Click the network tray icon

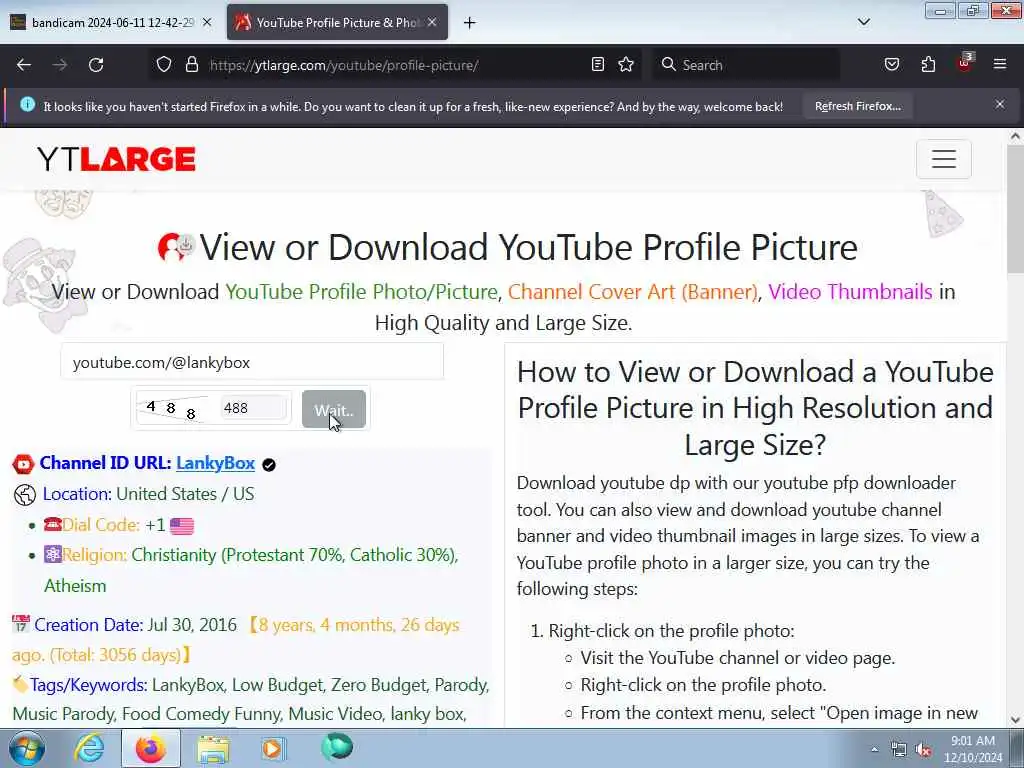(899, 750)
